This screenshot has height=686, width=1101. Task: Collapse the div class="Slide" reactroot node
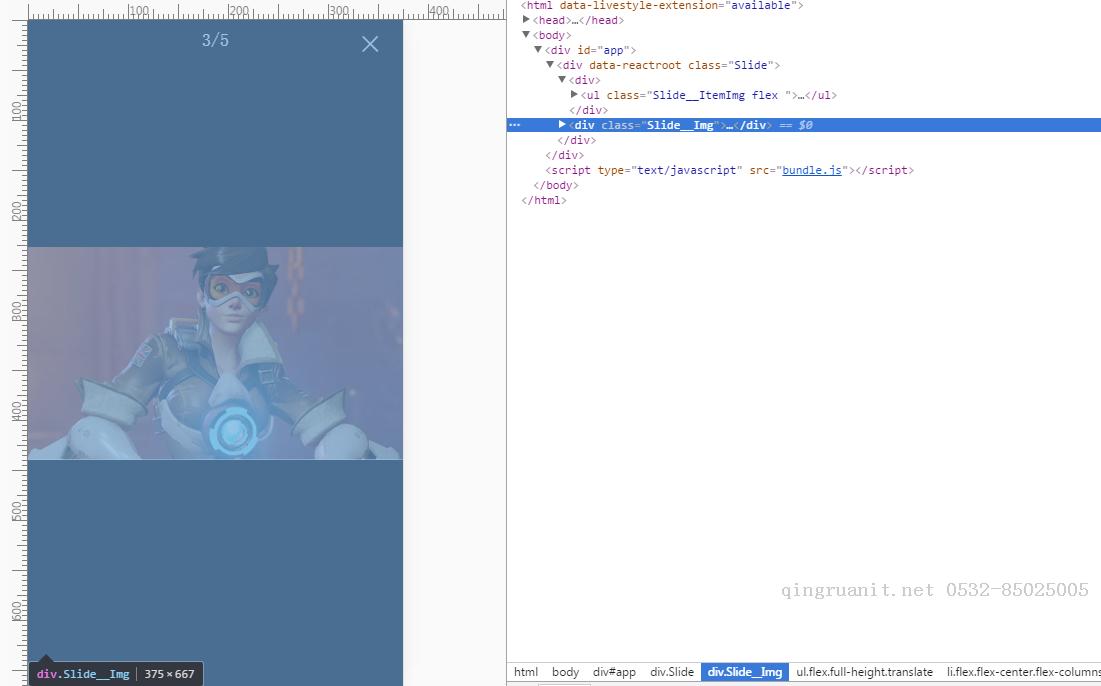[x=550, y=65]
